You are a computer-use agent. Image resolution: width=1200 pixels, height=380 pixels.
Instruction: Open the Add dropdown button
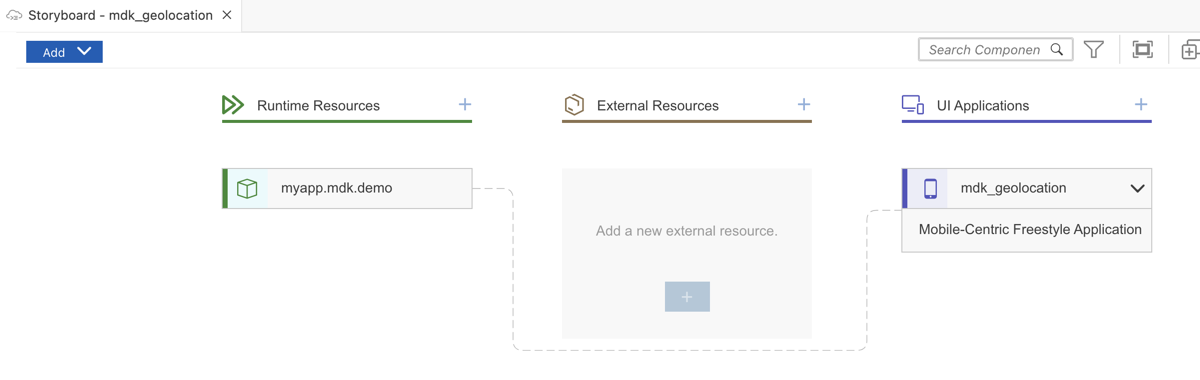[64, 52]
